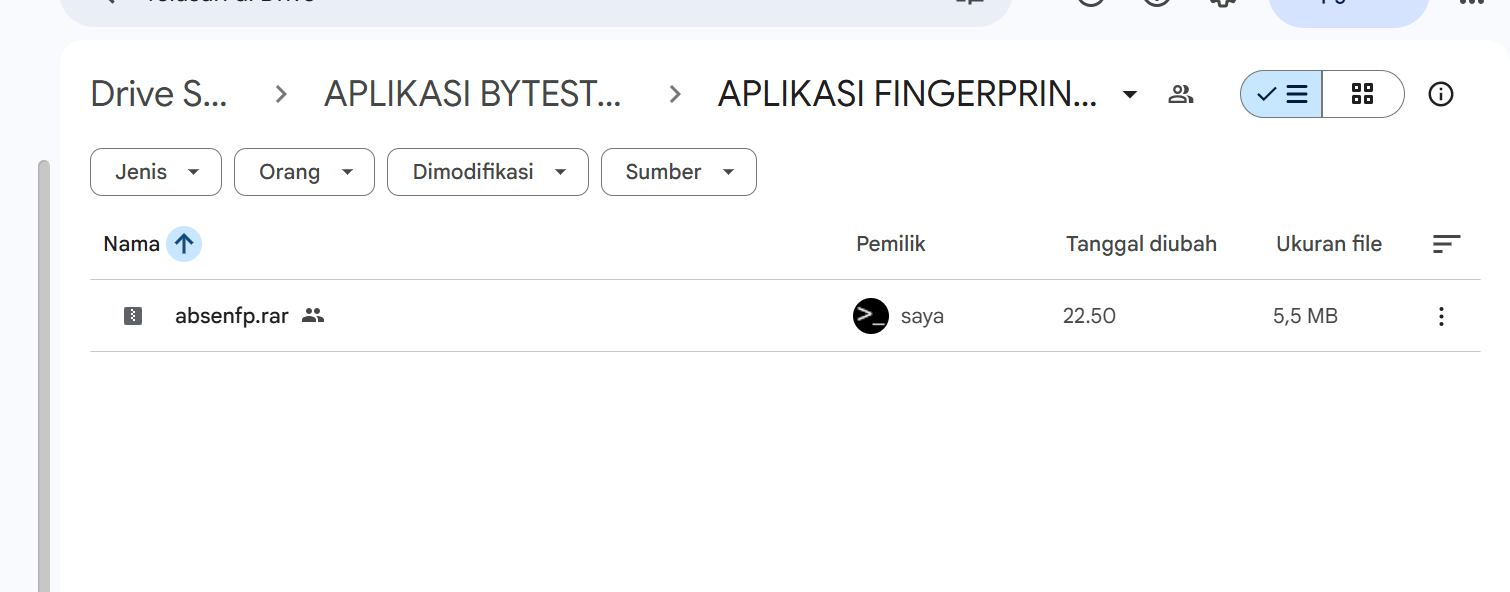Expand the Sumber filter dropdown
Viewport: 1510px width, 592px height.
pyautogui.click(x=678, y=172)
